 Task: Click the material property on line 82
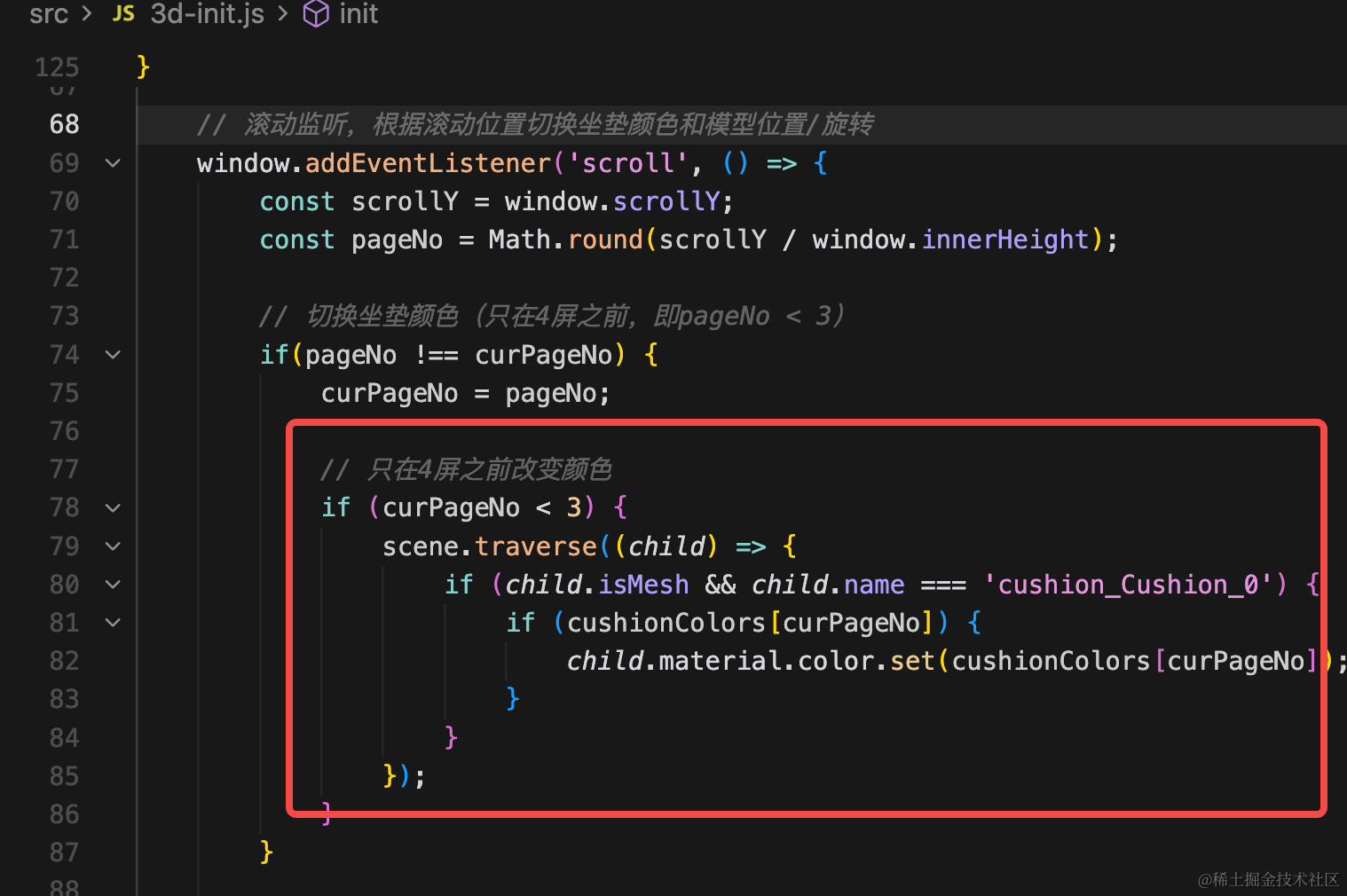719,661
